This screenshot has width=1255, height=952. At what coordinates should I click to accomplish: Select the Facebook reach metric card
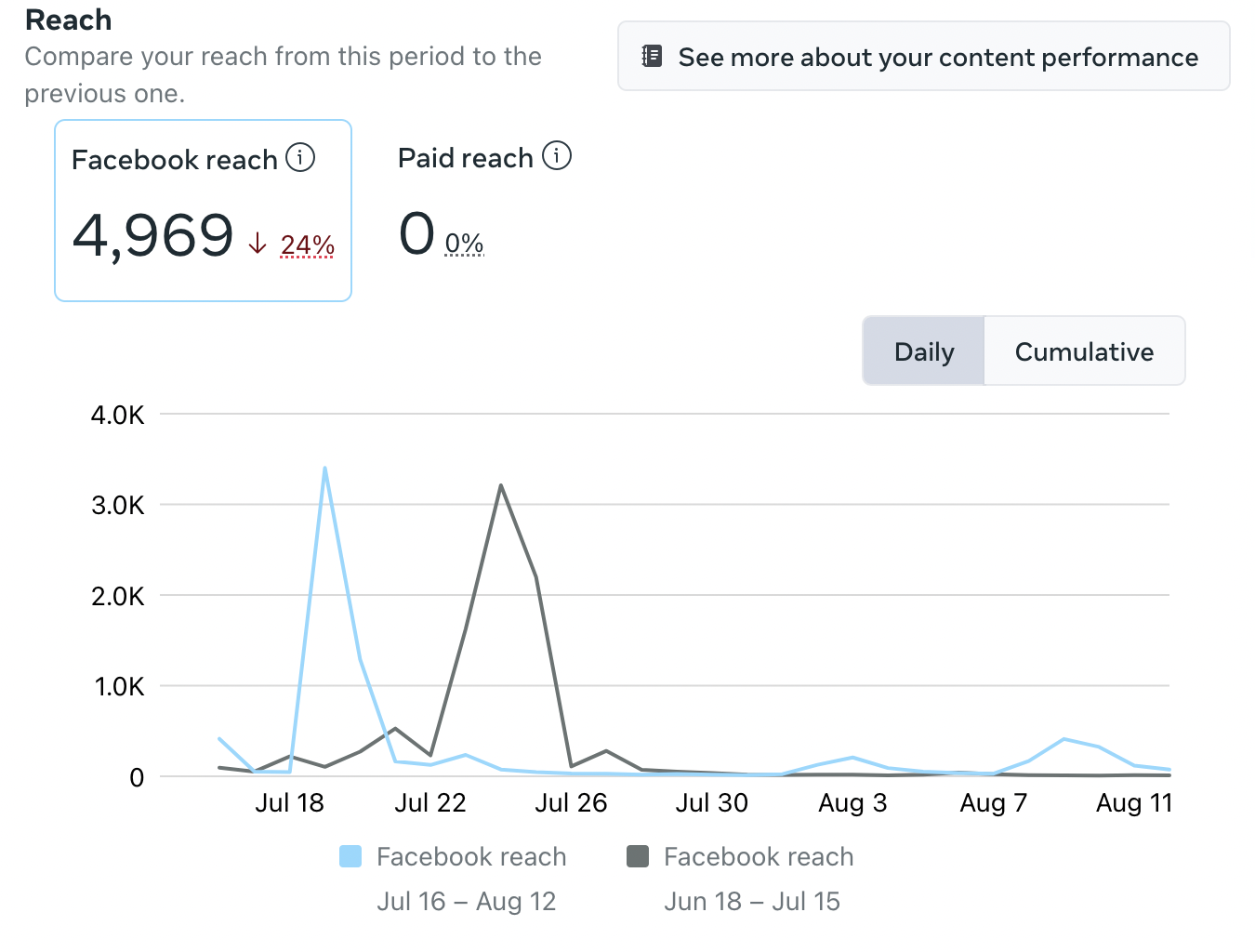point(203,210)
